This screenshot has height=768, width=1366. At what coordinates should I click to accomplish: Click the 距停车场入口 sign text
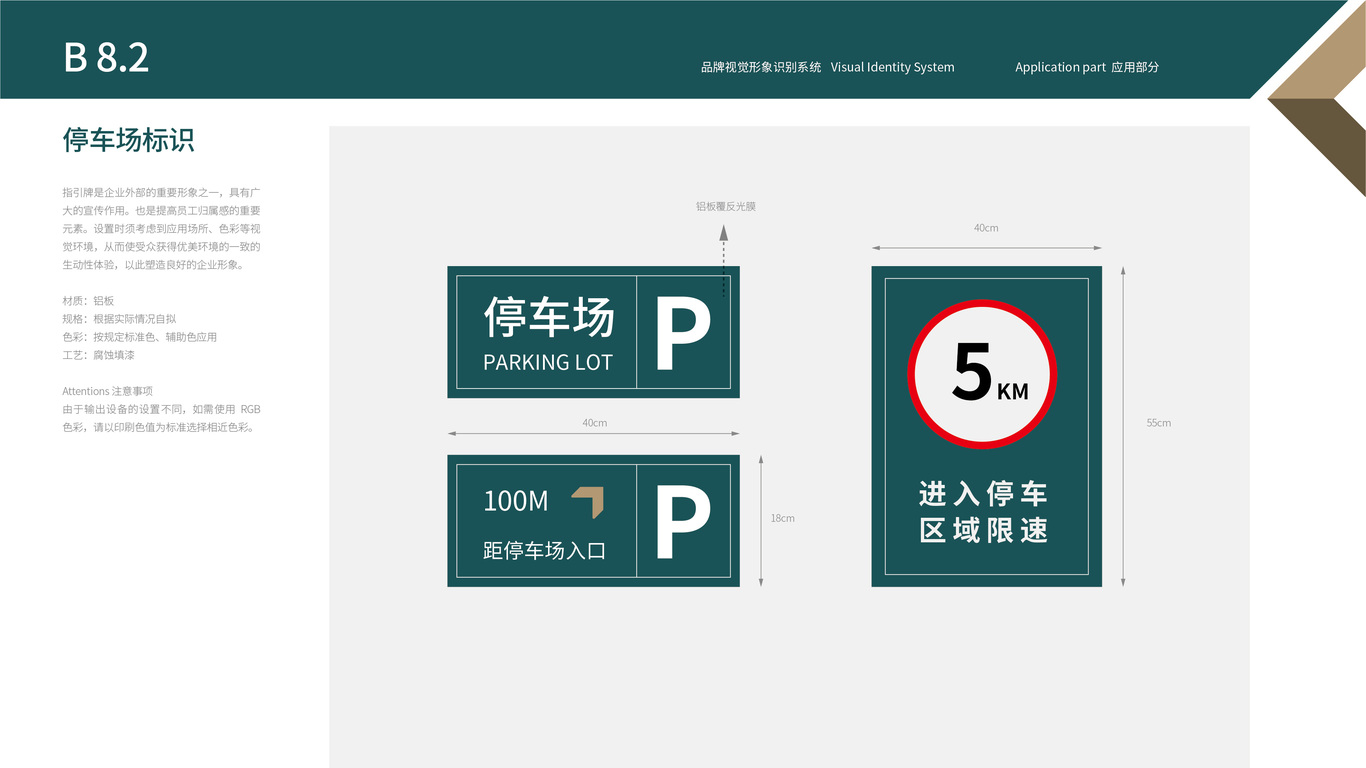545,550
